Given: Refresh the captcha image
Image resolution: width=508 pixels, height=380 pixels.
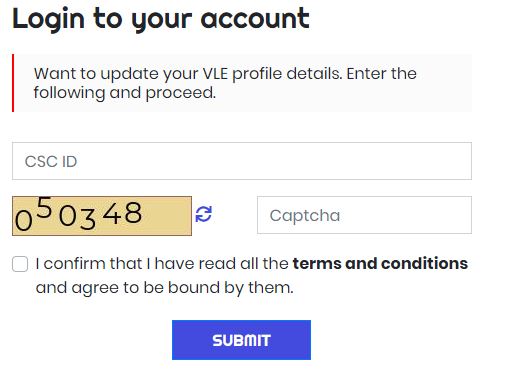Looking at the screenshot, I should tap(203, 214).
